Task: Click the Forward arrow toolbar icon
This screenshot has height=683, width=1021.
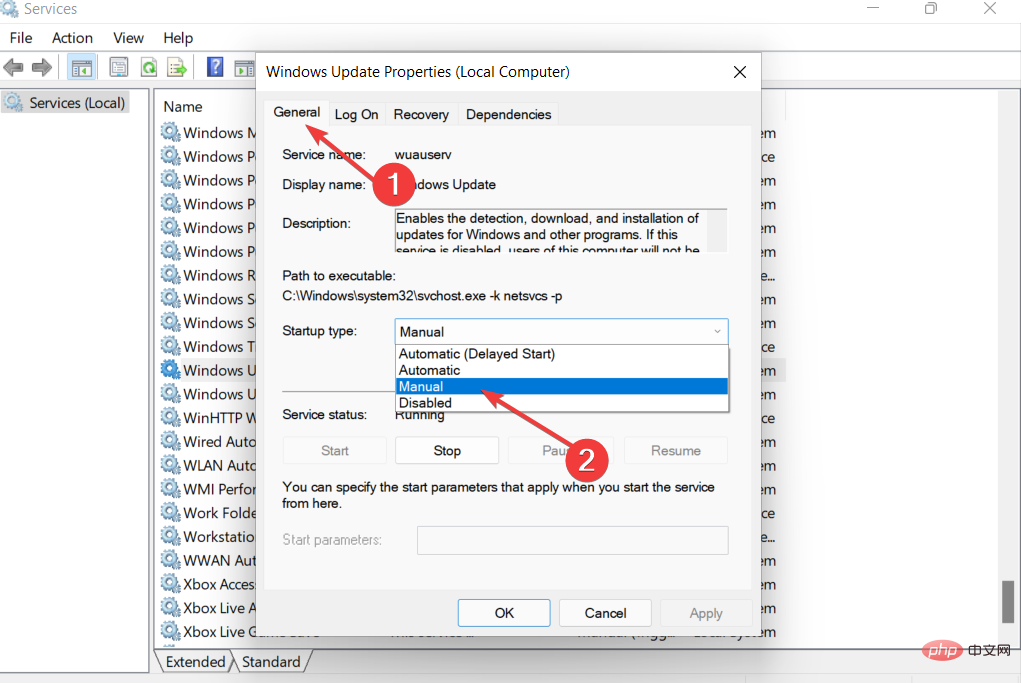Action: (x=42, y=67)
